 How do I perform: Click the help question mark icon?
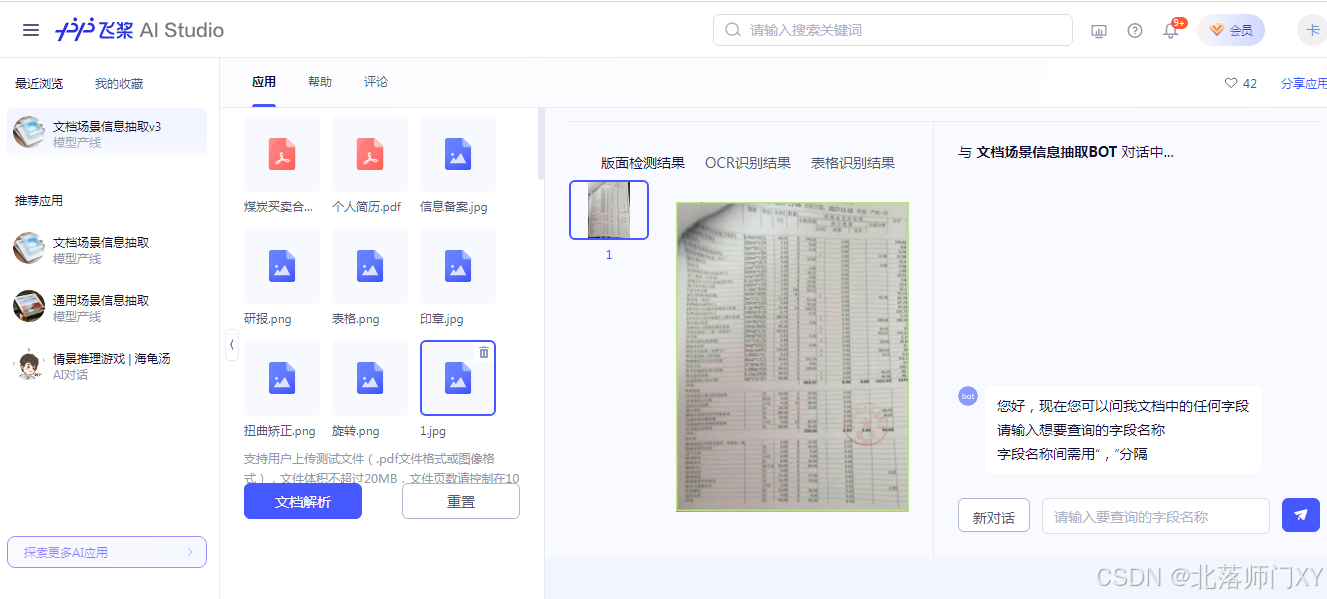pyautogui.click(x=1134, y=30)
